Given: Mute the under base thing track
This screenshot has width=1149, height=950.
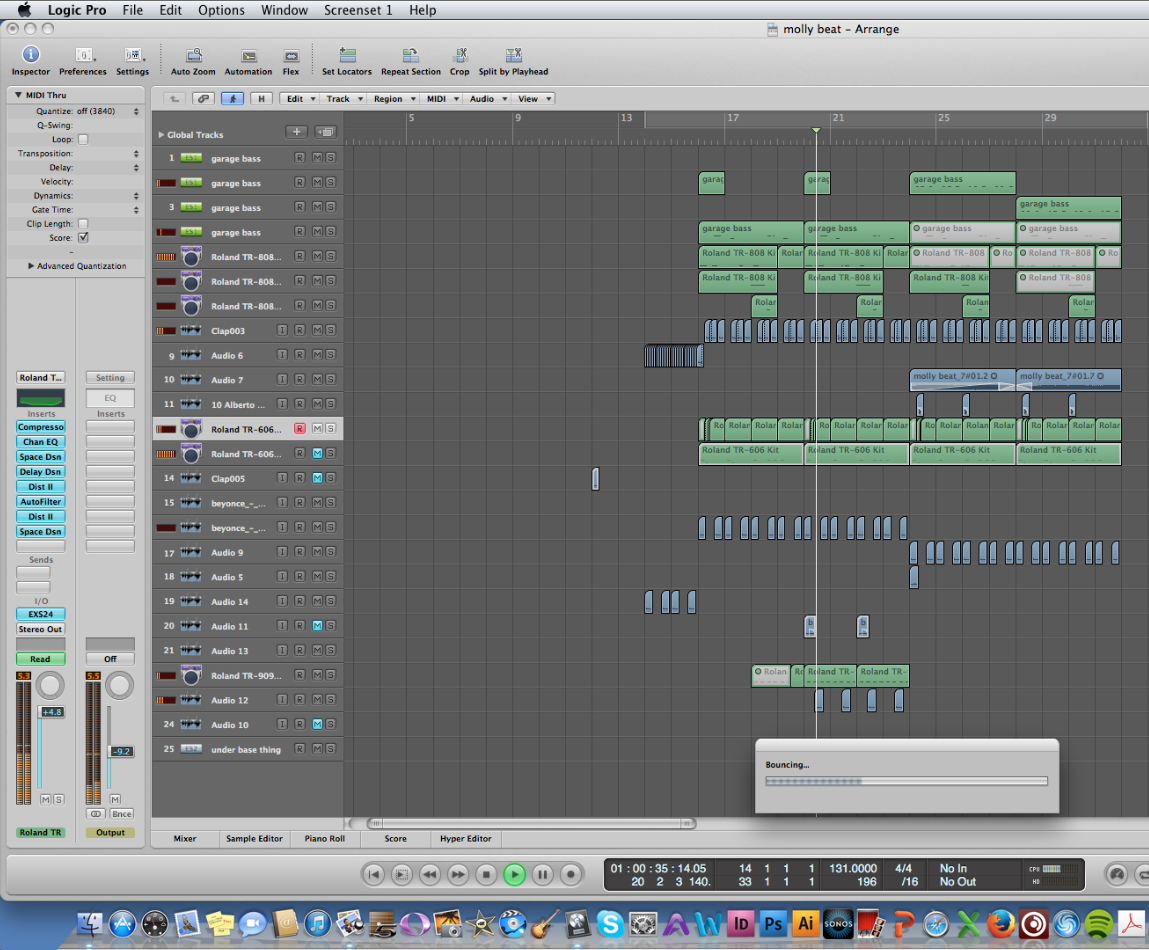Looking at the screenshot, I should [x=317, y=749].
